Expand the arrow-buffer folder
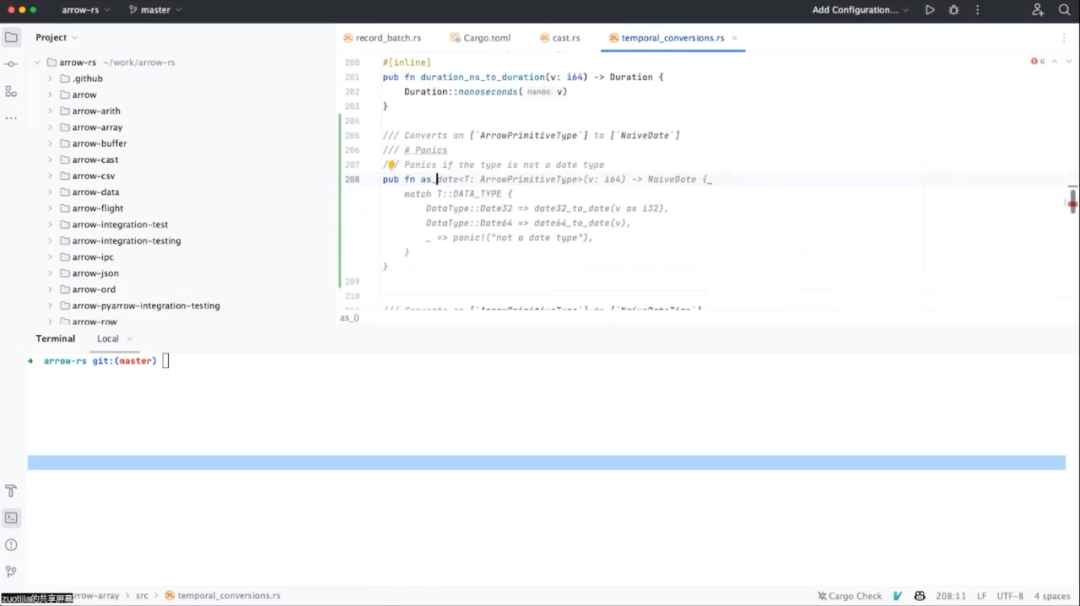 click(x=50, y=143)
